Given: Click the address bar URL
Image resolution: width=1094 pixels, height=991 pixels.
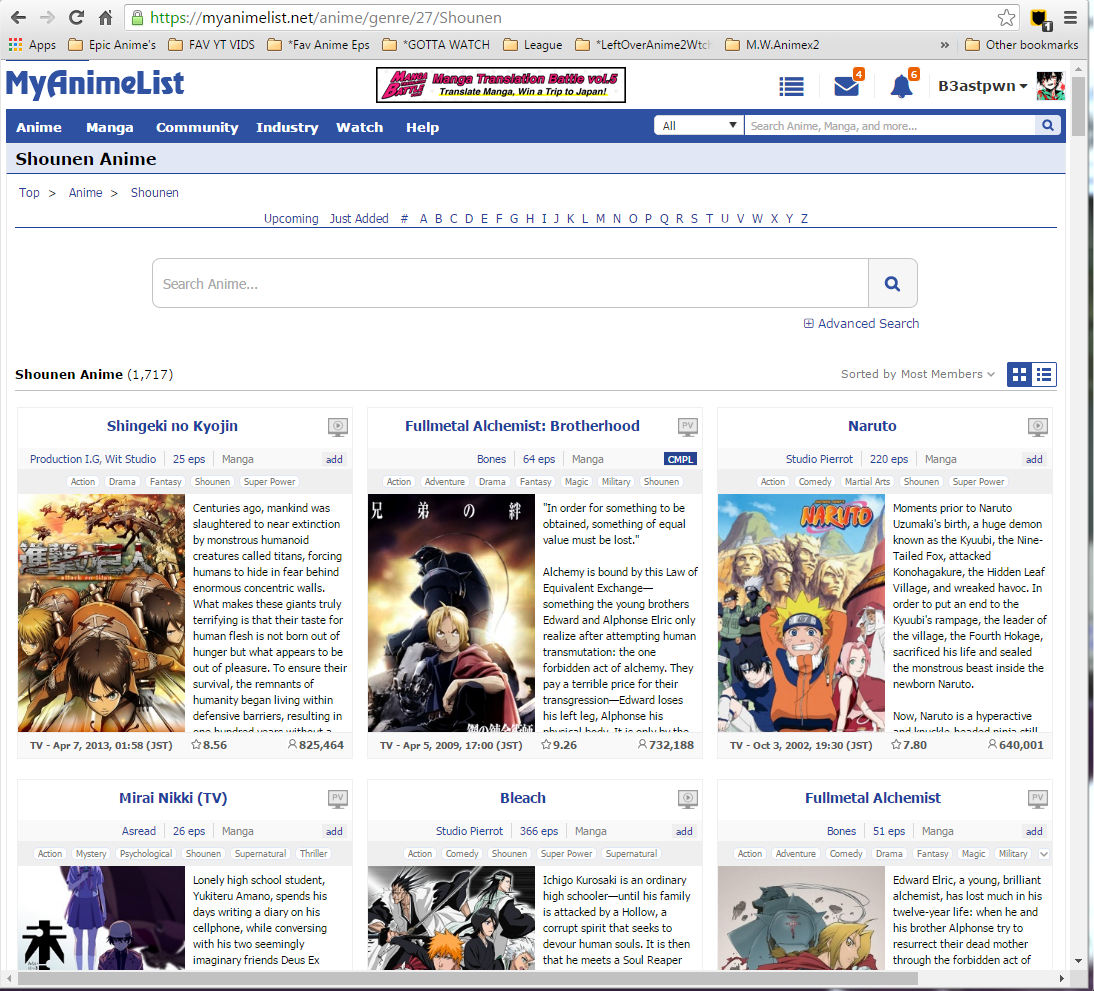Looking at the screenshot, I should [x=325, y=17].
